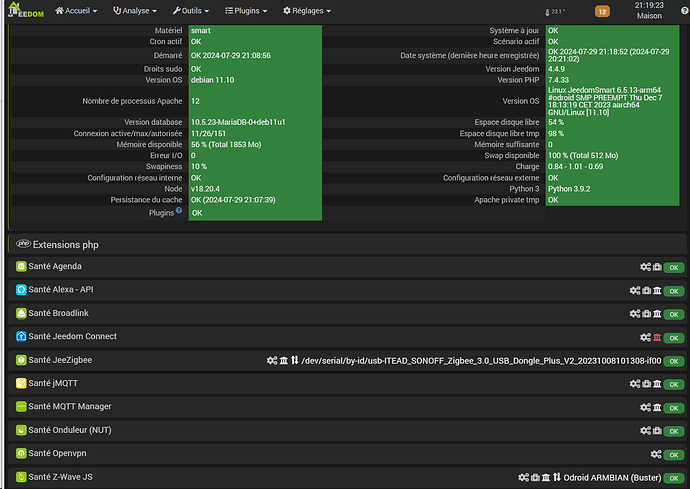
Task: Click the Santé Z-Wave JS plugin icon
Action: [x=21, y=477]
